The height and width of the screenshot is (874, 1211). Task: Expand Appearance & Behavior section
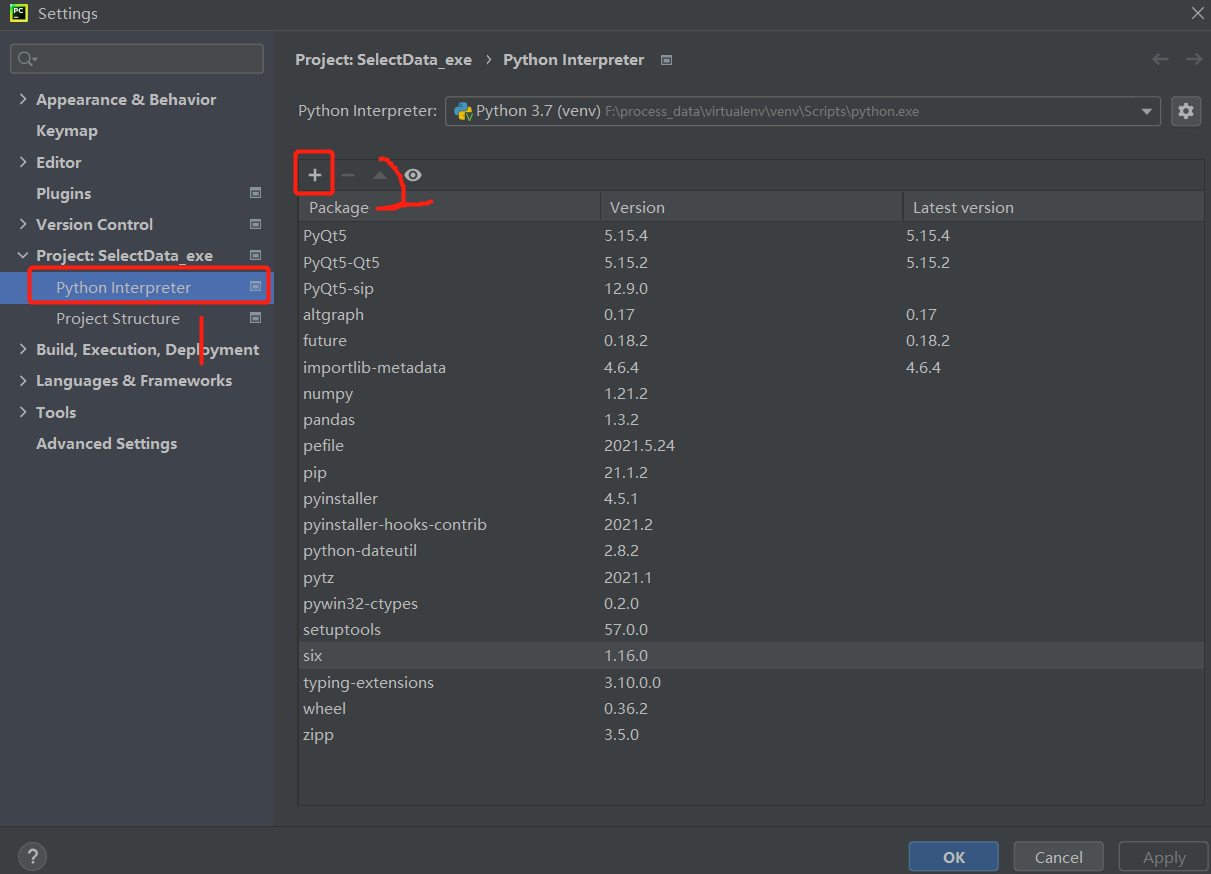point(23,99)
